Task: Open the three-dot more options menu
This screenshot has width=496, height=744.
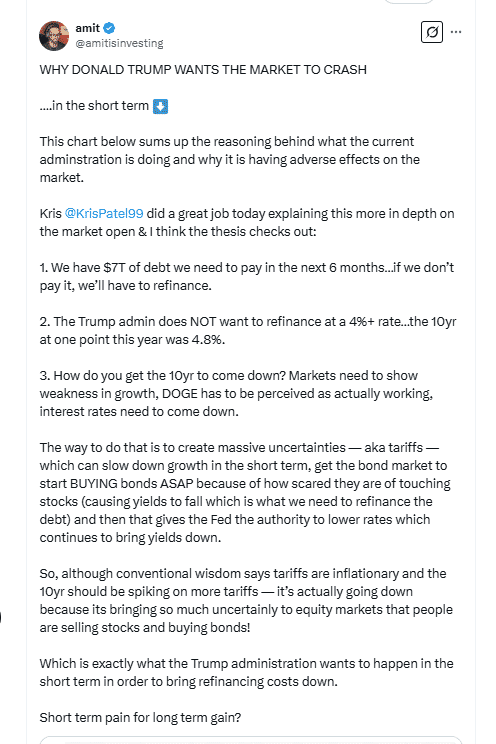Action: (456, 32)
